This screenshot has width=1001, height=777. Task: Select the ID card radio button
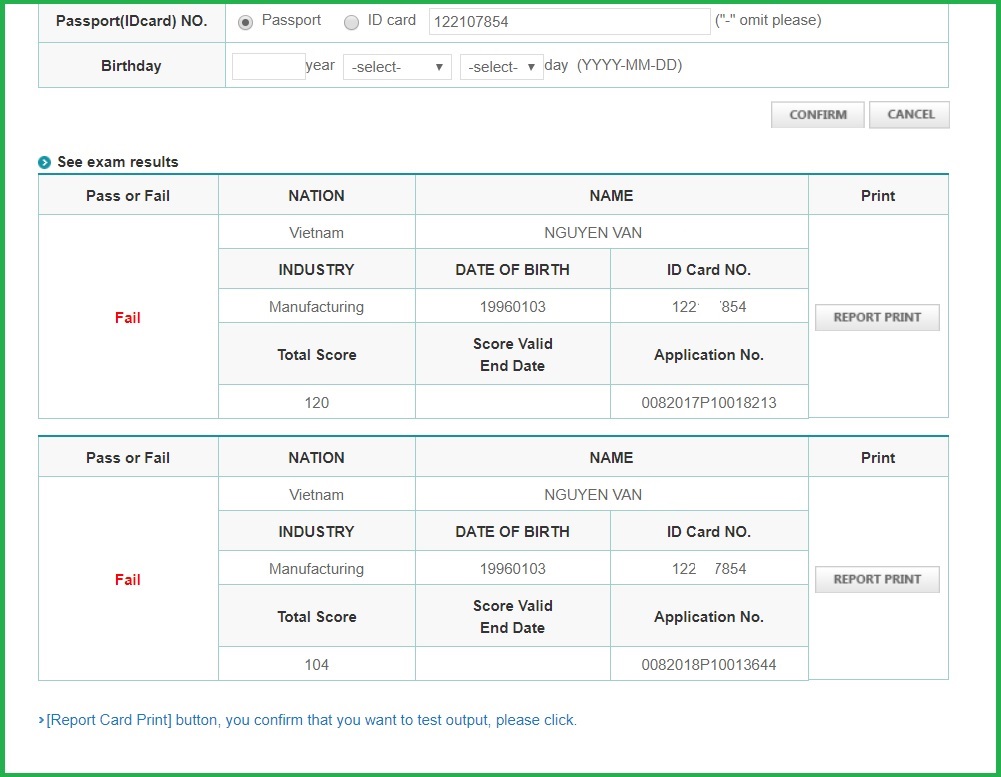pos(351,23)
